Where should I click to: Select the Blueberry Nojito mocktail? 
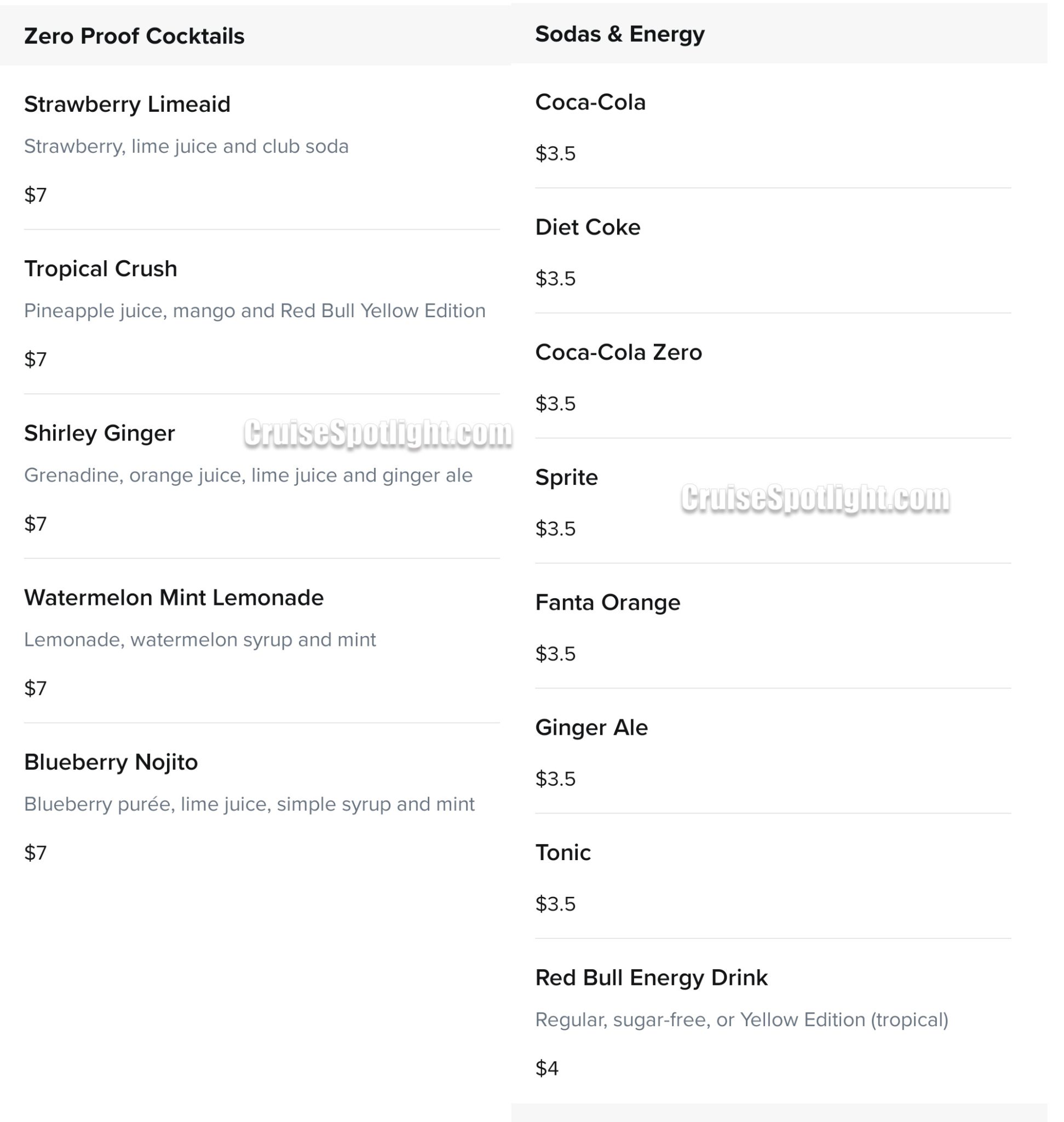(111, 763)
